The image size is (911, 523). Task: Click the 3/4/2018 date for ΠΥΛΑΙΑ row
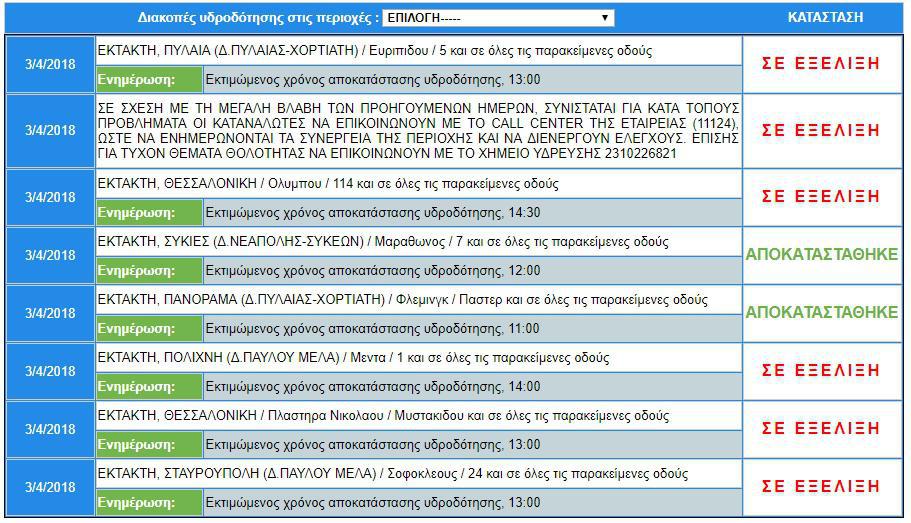(50, 65)
